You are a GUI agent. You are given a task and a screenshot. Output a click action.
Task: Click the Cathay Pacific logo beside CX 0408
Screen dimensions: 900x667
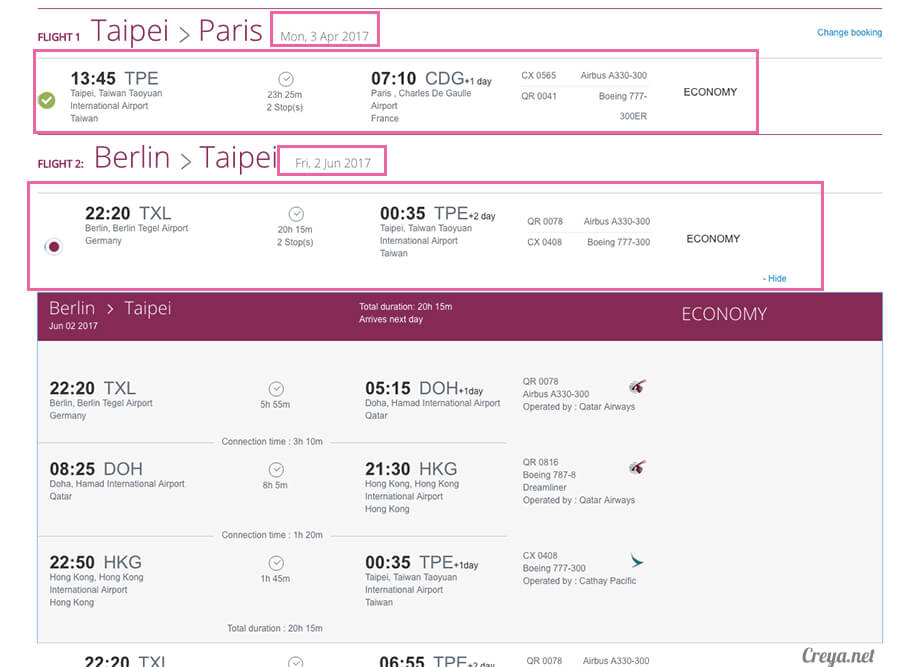click(x=637, y=560)
